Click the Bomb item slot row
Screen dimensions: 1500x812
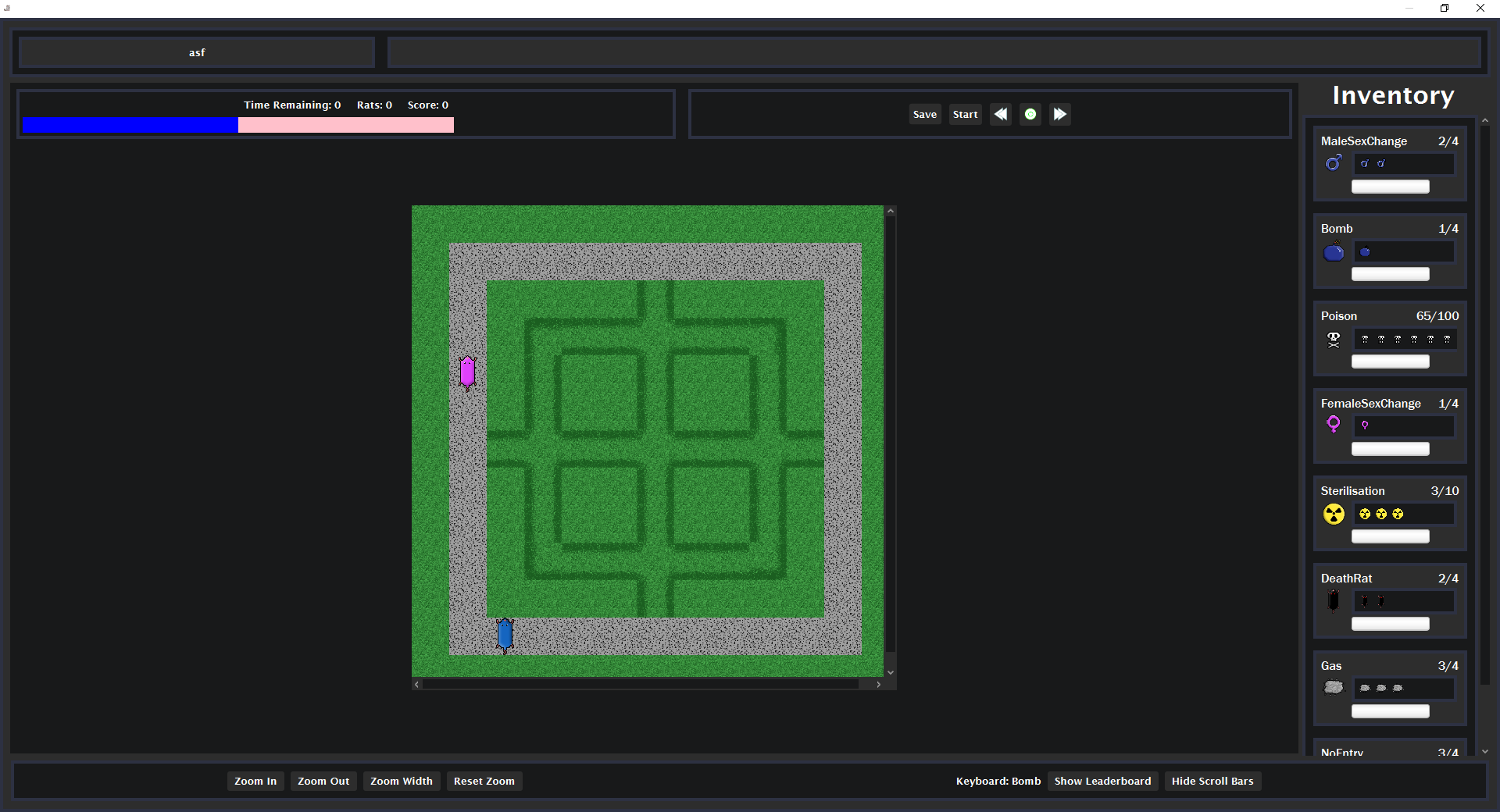[x=1404, y=251]
